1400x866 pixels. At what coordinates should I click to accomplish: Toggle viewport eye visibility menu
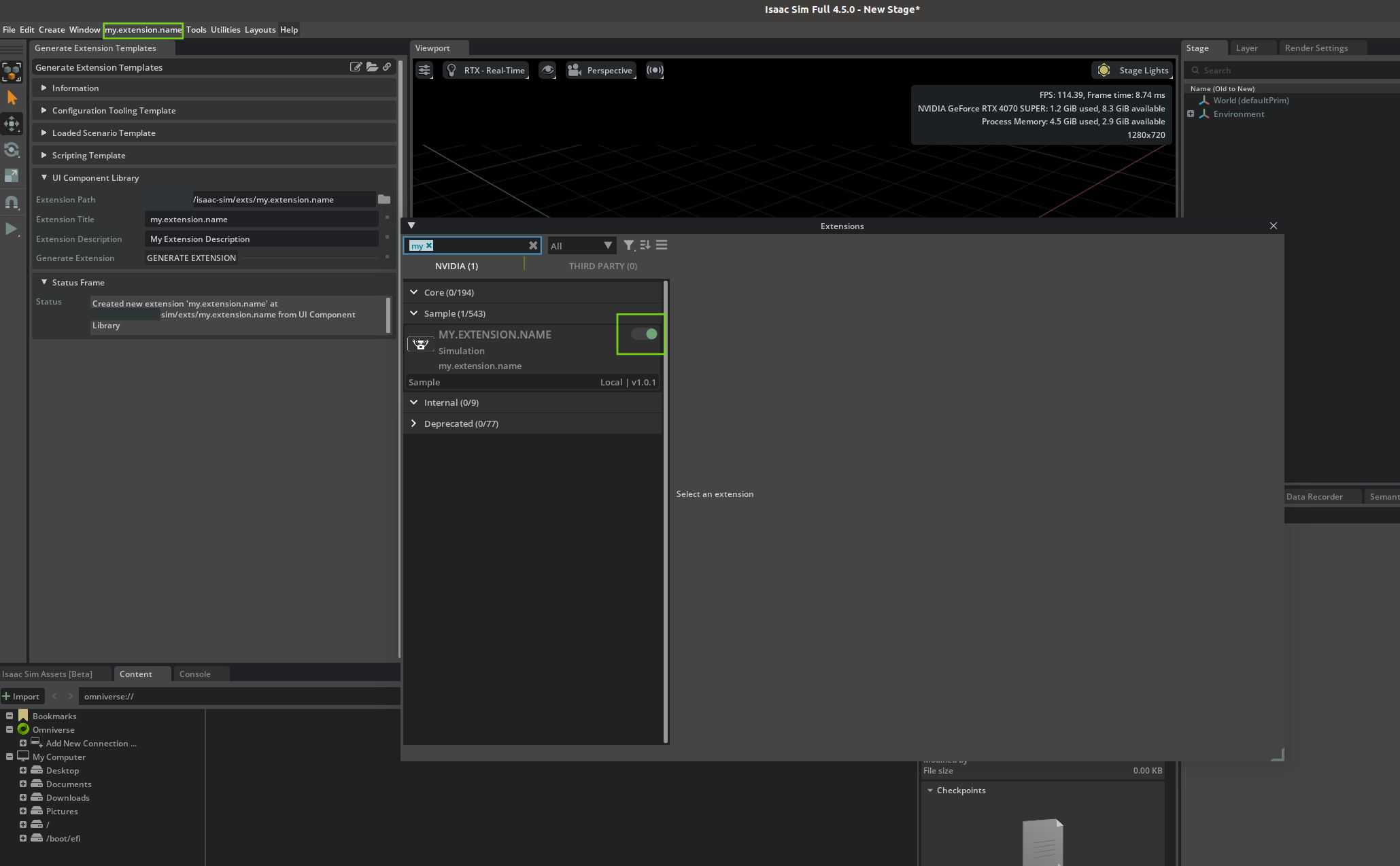pyautogui.click(x=547, y=70)
